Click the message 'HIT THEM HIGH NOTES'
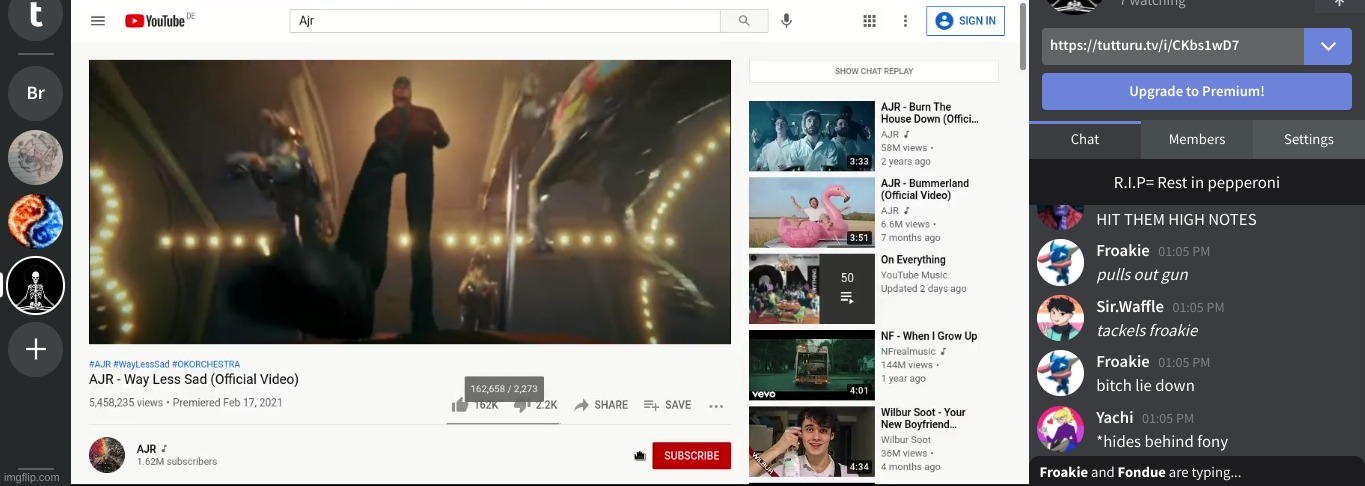Screen dimensions: 1365x486 (x=1176, y=220)
